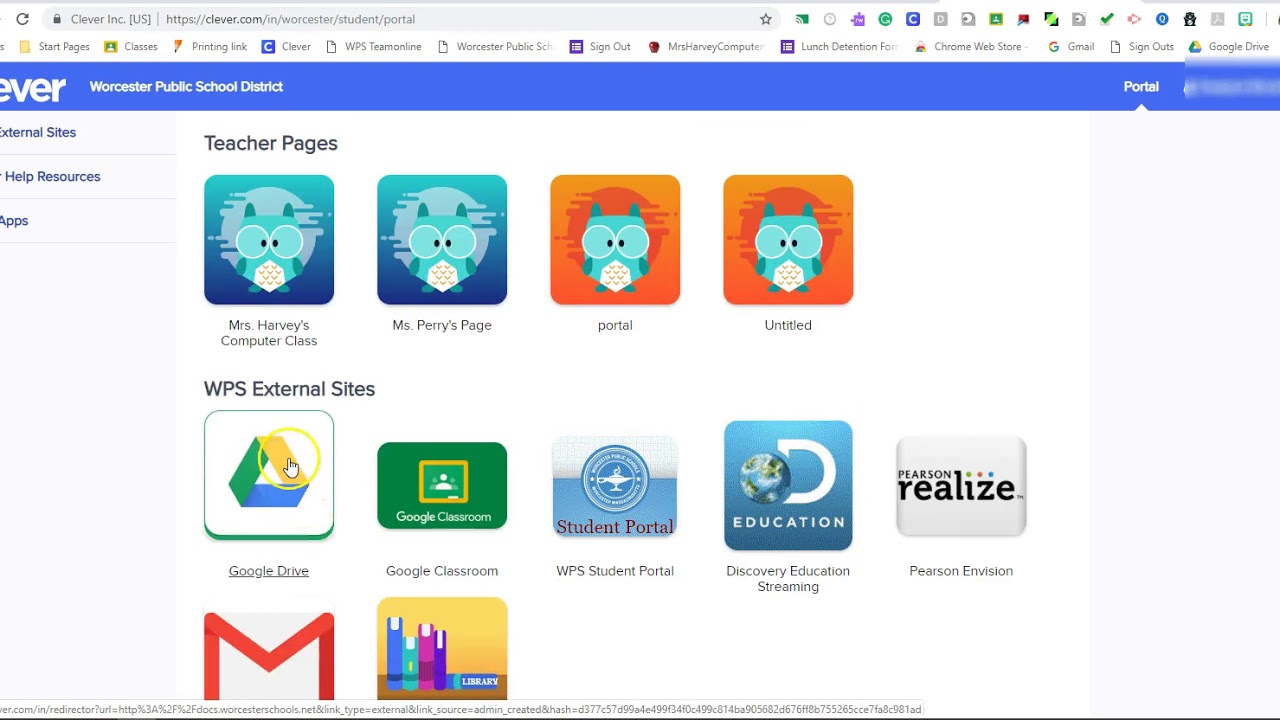Click the Ms. Perry's Page text label
Screen dimensions: 1280x720
[x=442, y=325]
